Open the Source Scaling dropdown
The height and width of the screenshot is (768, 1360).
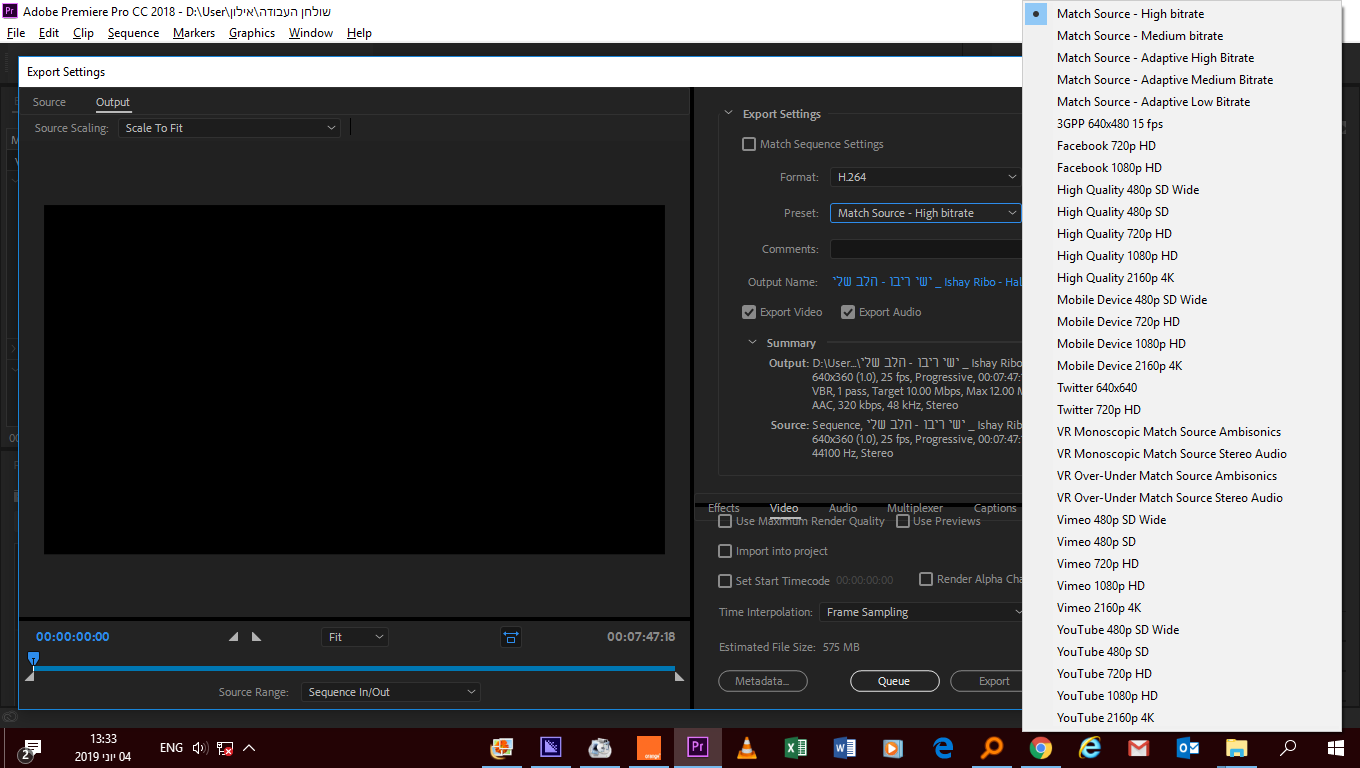(229, 128)
